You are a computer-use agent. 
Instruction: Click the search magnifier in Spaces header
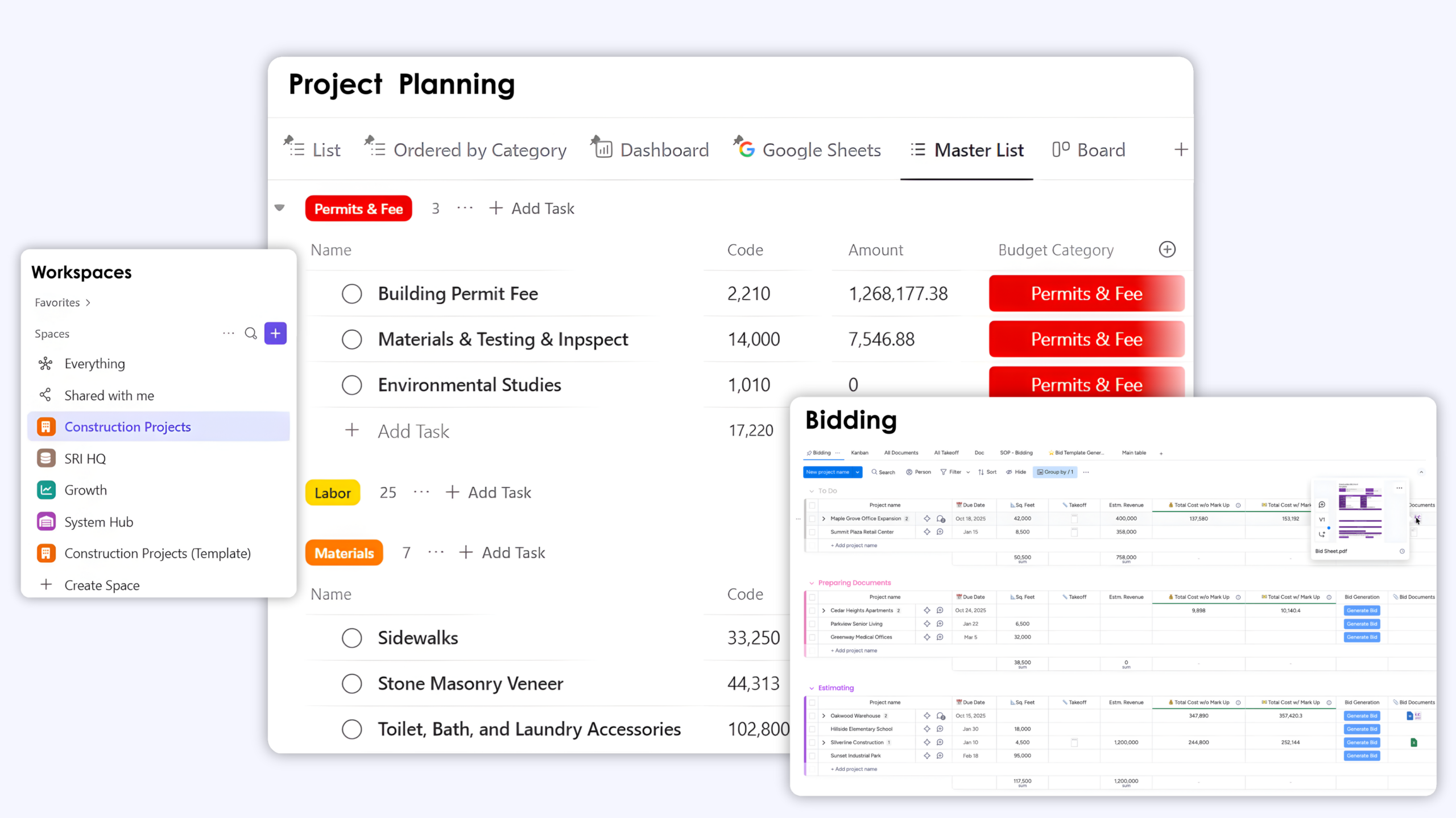pos(251,333)
